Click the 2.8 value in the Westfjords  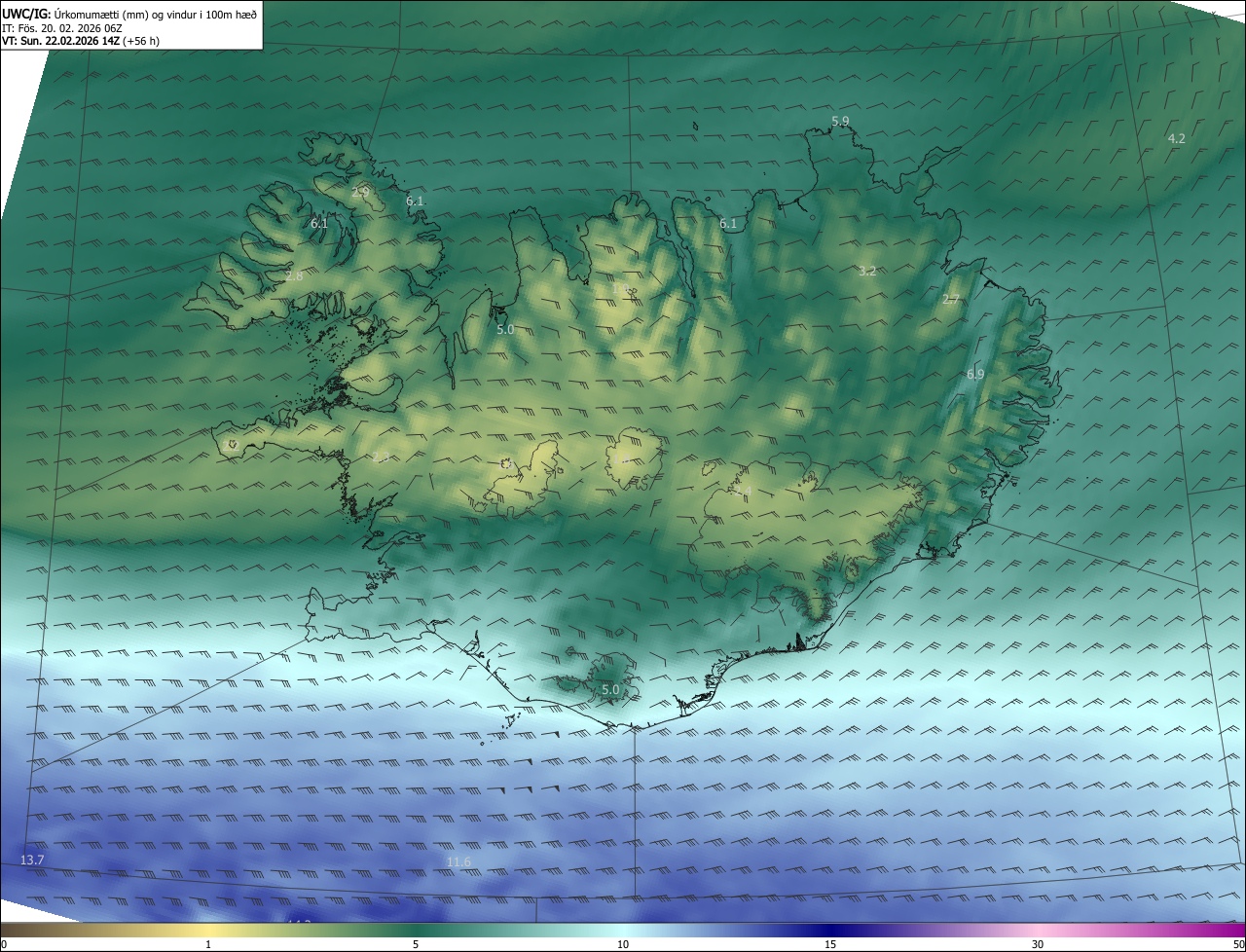[x=294, y=276]
